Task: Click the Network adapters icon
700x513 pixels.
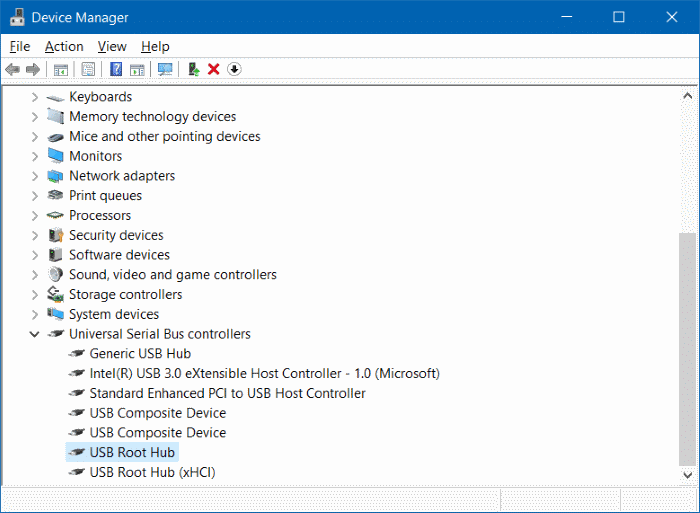Action: tap(56, 176)
